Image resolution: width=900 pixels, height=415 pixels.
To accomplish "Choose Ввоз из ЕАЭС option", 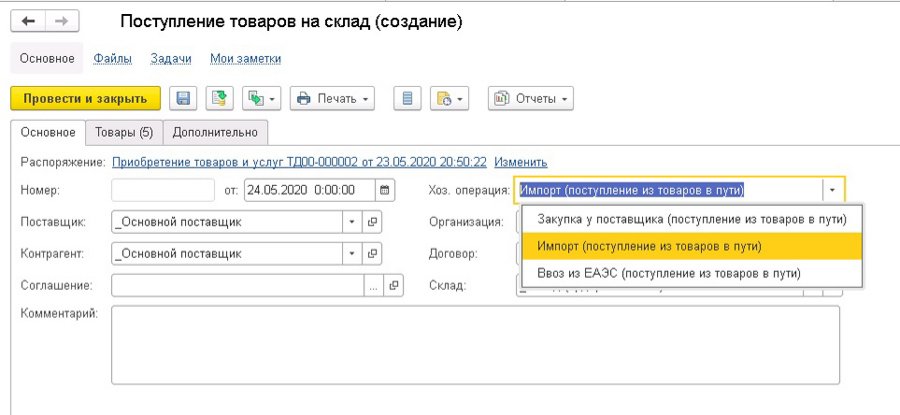I will pyautogui.click(x=668, y=273).
